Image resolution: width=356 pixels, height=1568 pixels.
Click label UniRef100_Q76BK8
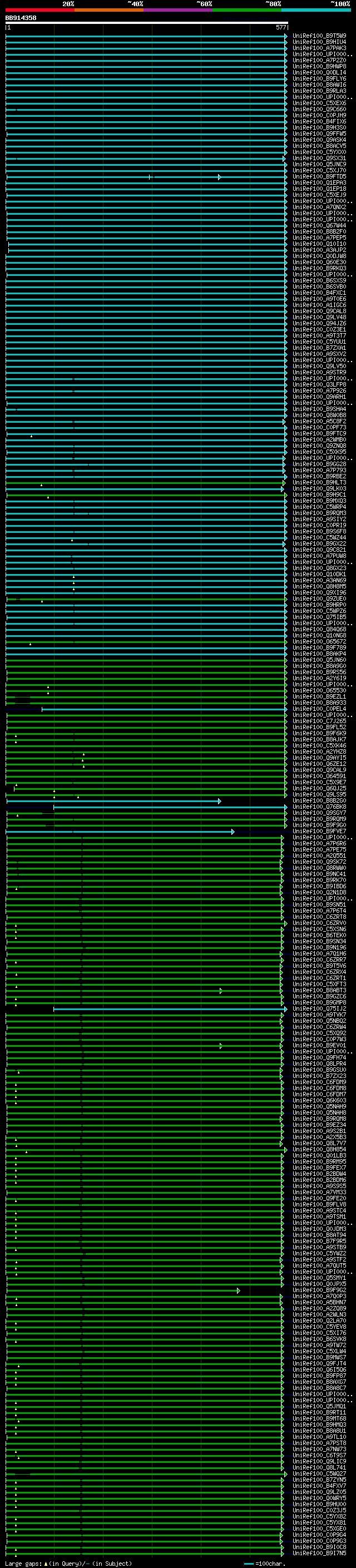coord(319,807)
